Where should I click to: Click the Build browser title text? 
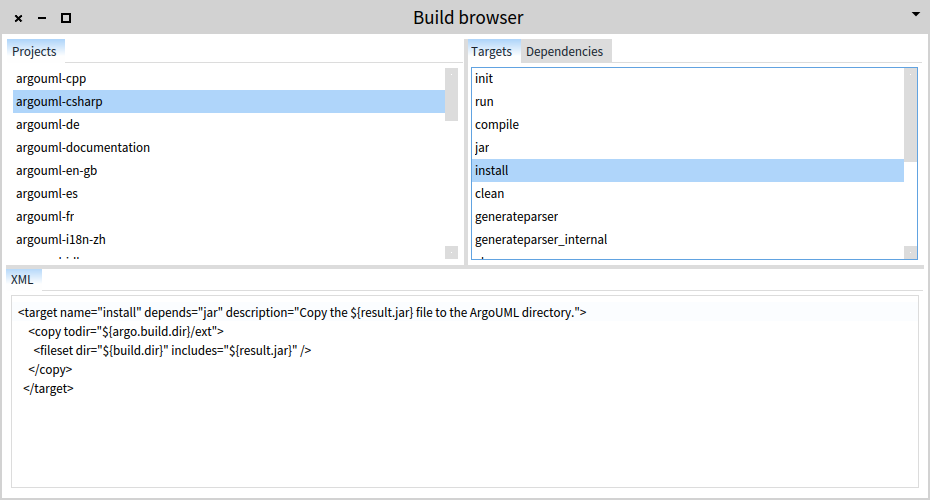468,18
